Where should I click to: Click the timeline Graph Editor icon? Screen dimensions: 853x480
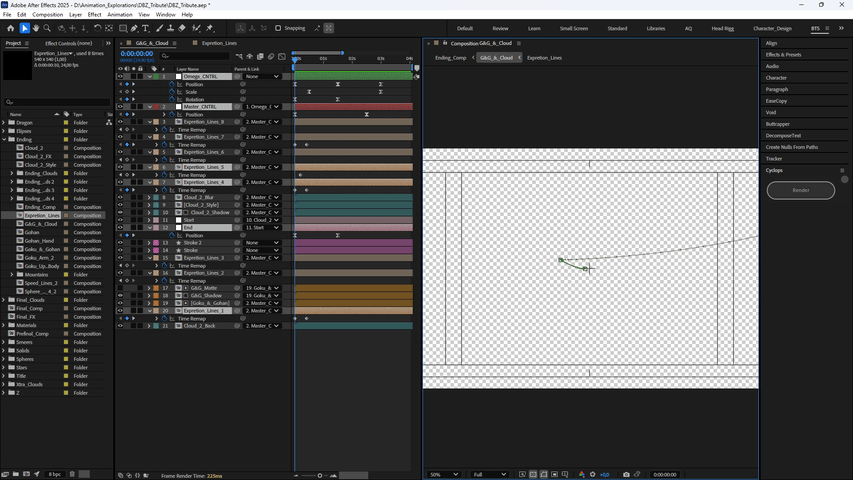click(282, 56)
